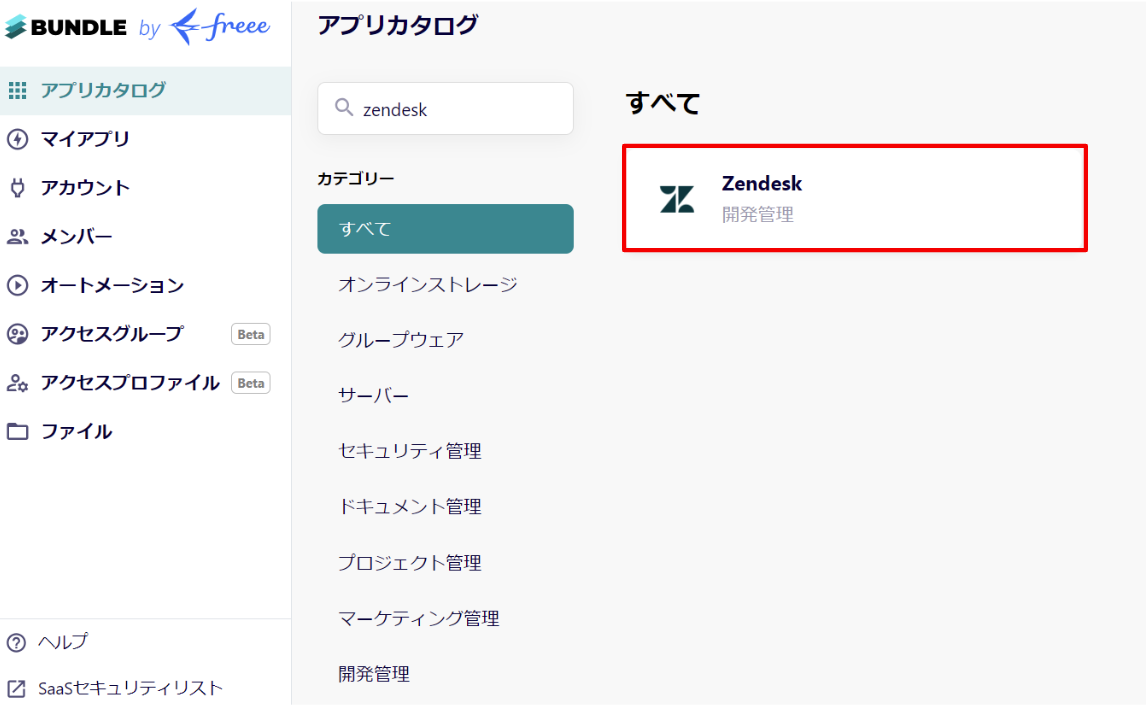
Task: Open the SaaSセキュリティリスト external link
Action: (x=115, y=688)
